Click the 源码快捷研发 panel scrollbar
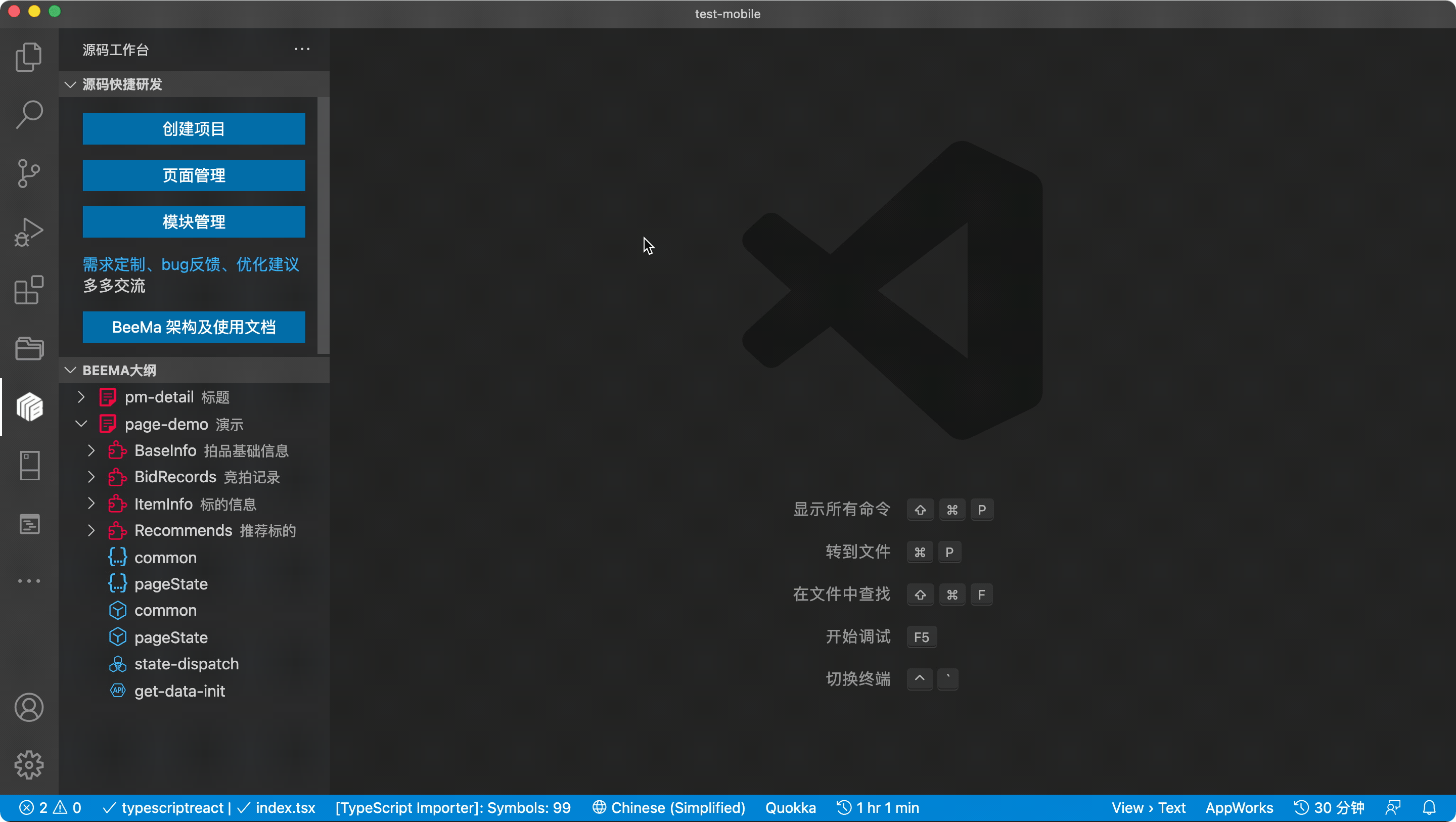Screen dimensions: 1456x822 coord(324,225)
